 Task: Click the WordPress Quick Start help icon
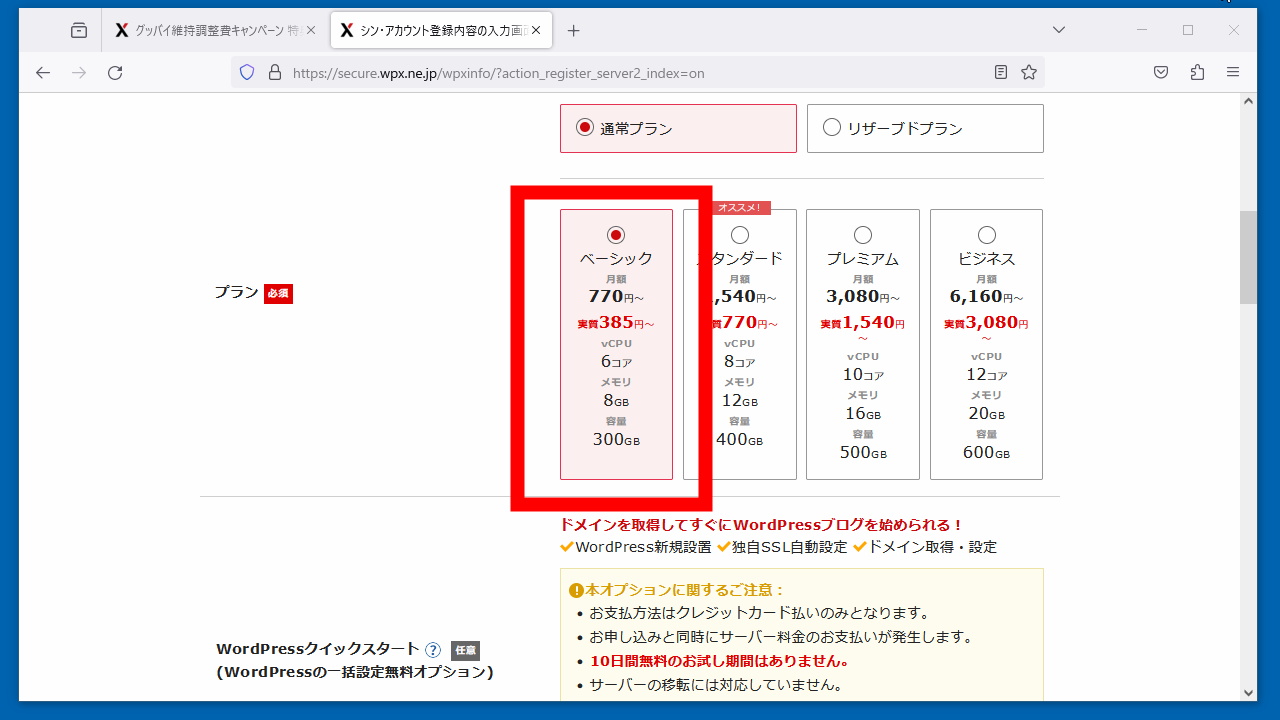click(433, 649)
